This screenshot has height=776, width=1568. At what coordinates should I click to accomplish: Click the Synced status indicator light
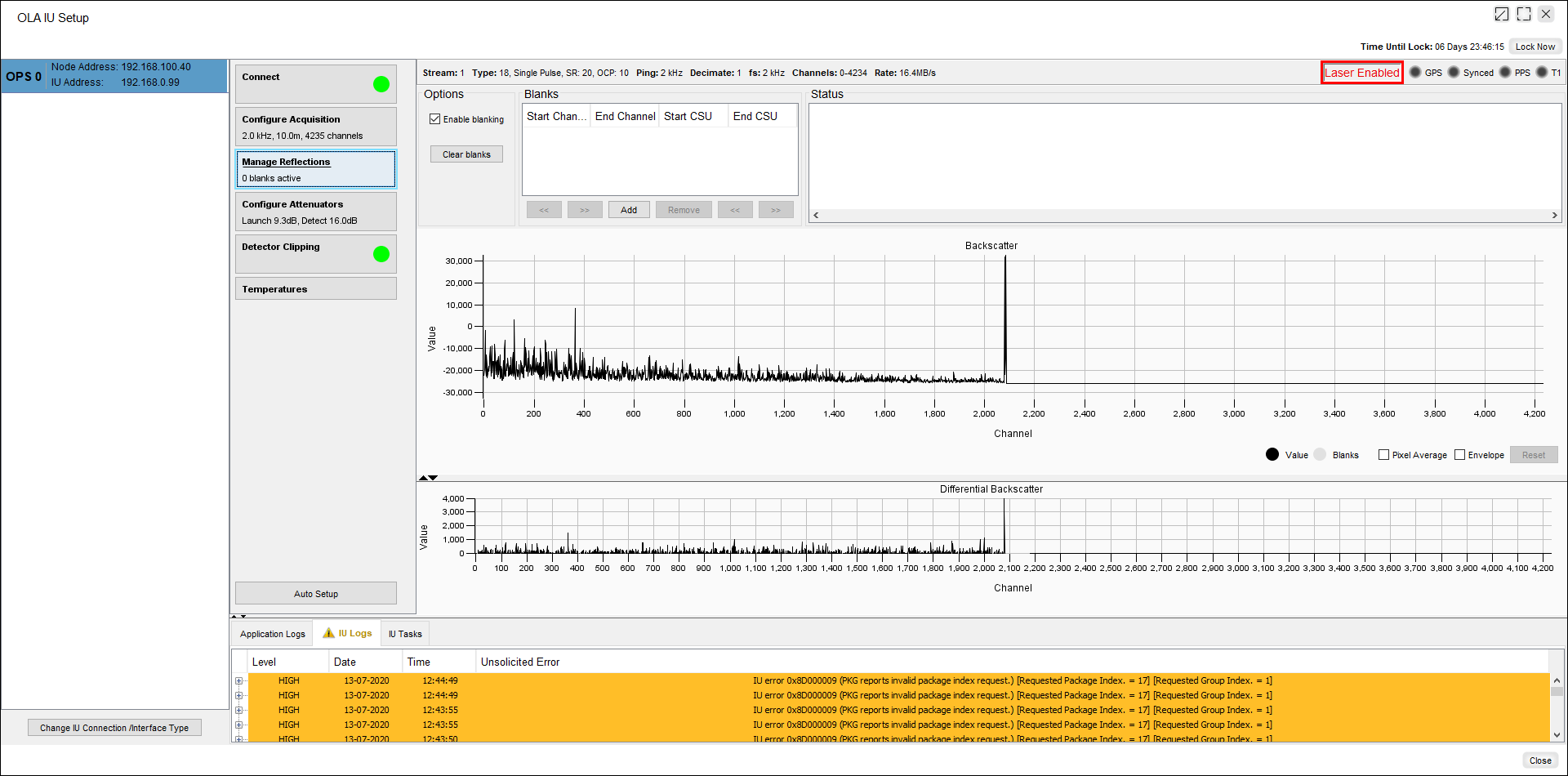[1454, 73]
